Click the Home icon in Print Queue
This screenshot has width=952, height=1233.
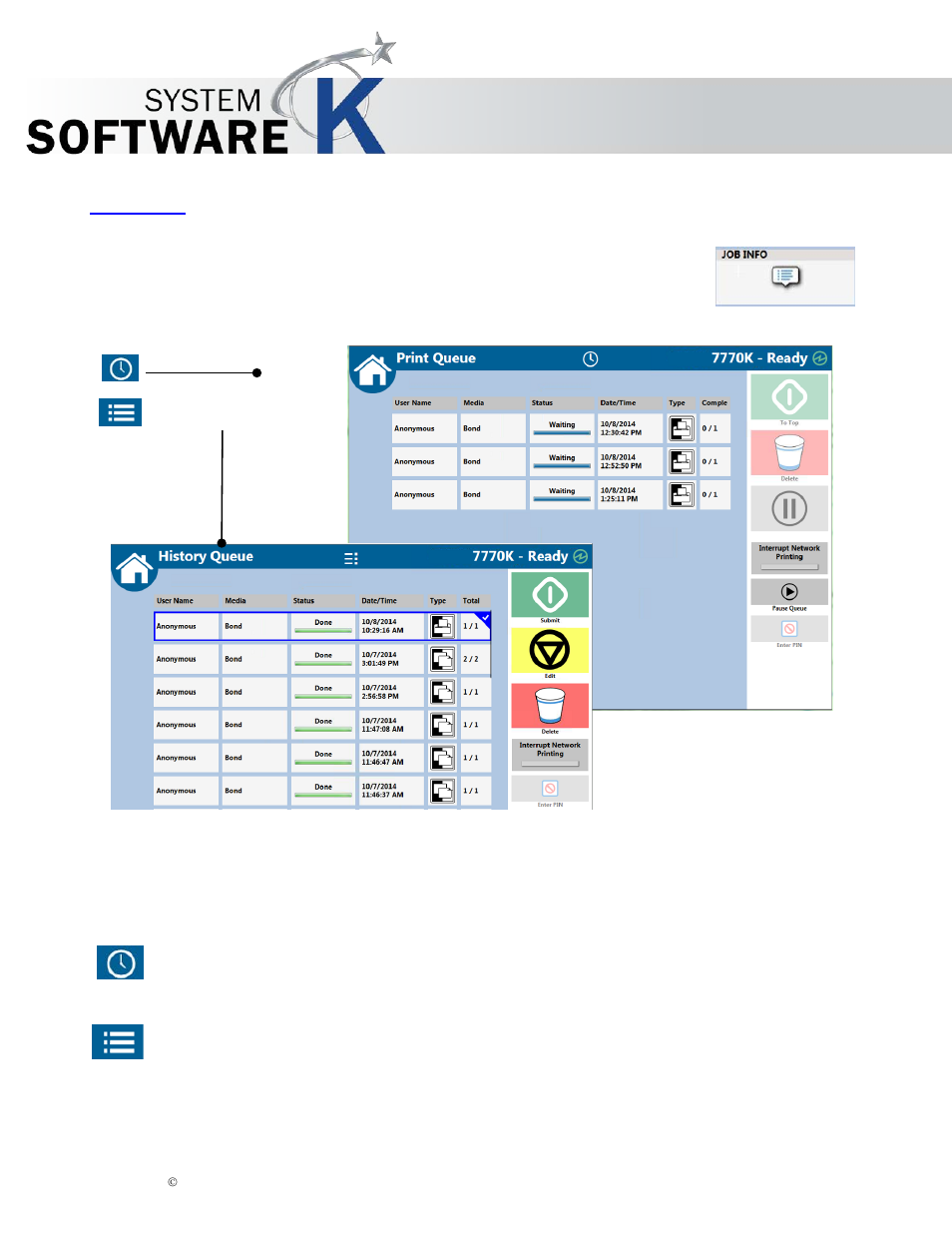point(373,371)
